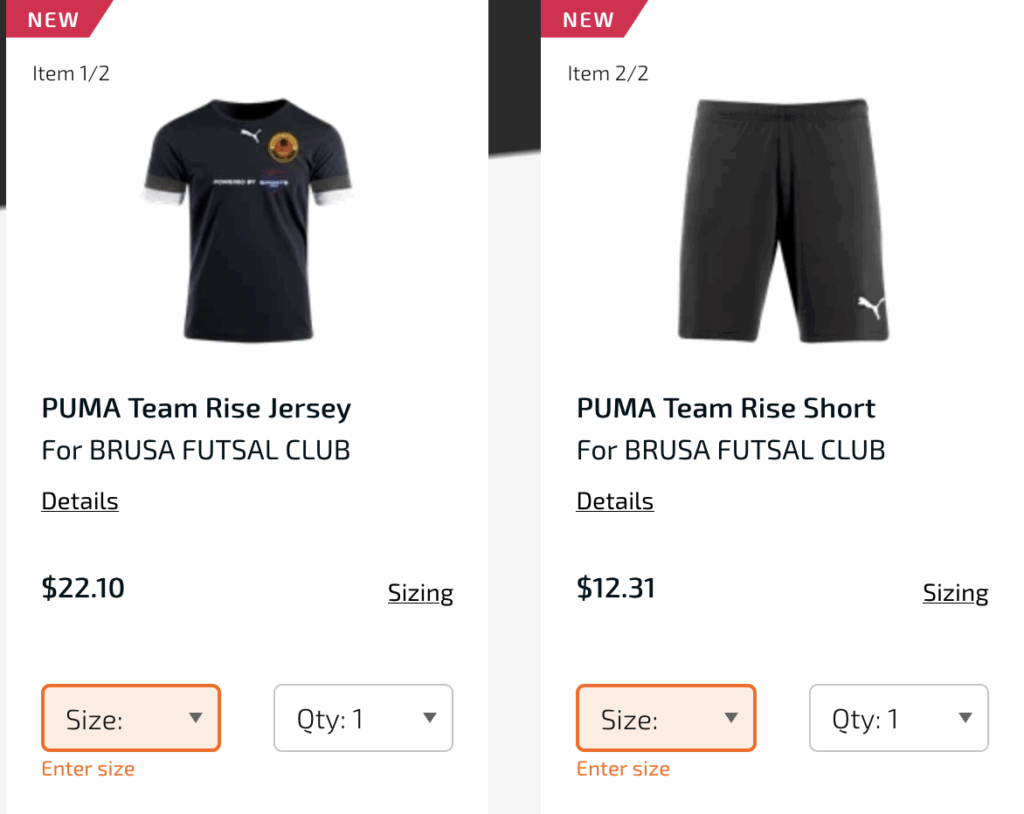Click the $12.31 shorts price

tap(616, 587)
